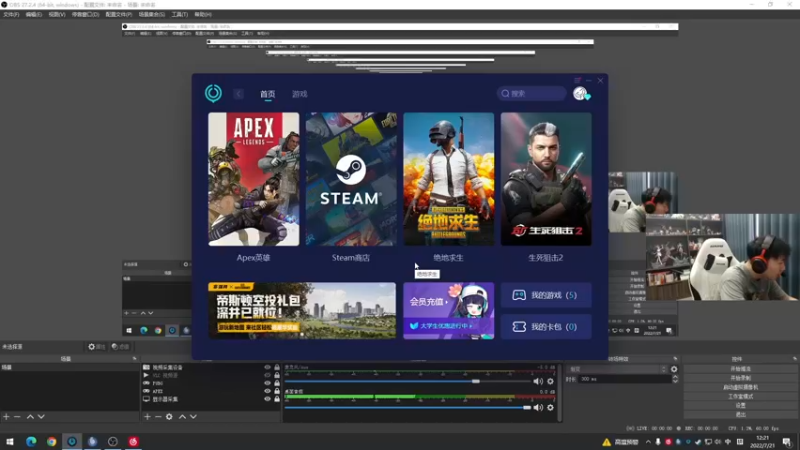The height and width of the screenshot is (450, 800).
Task: Open OBS 停靠窗口(D) menu
Action: [85, 14]
